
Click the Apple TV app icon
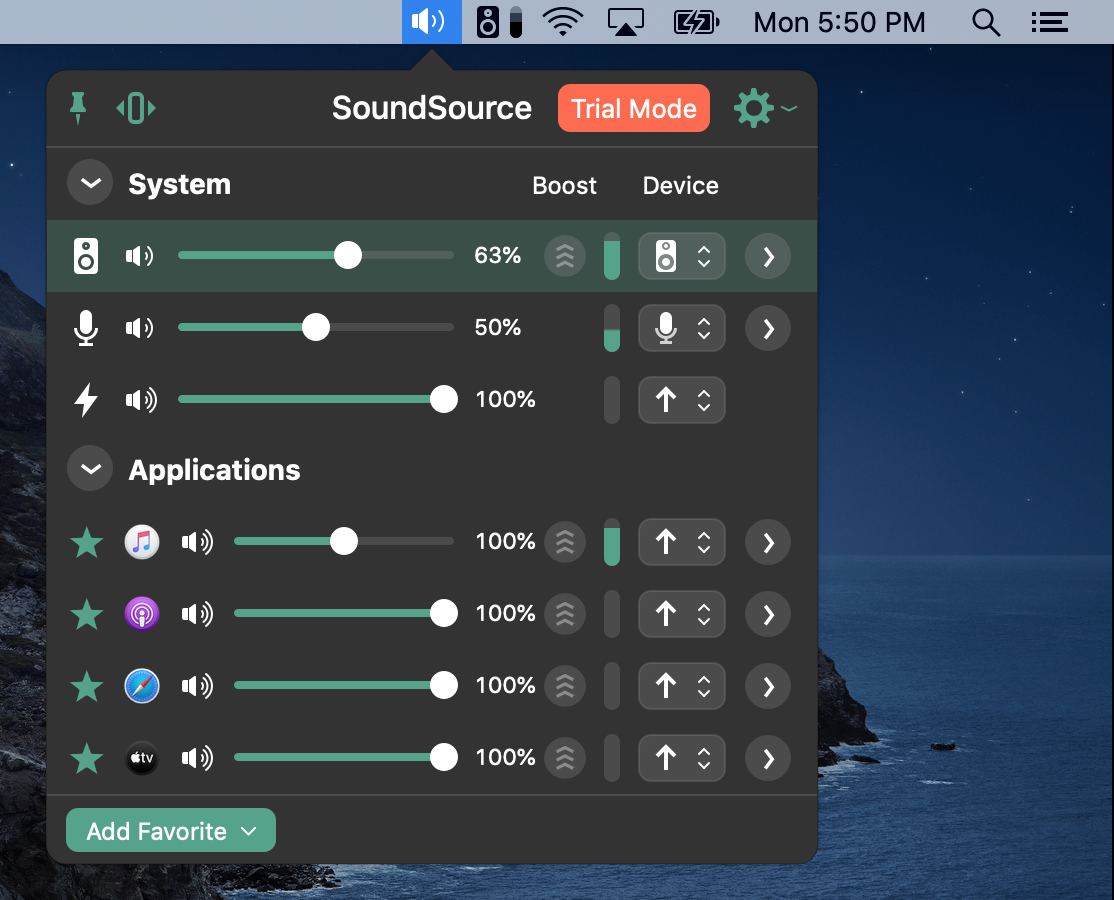142,759
